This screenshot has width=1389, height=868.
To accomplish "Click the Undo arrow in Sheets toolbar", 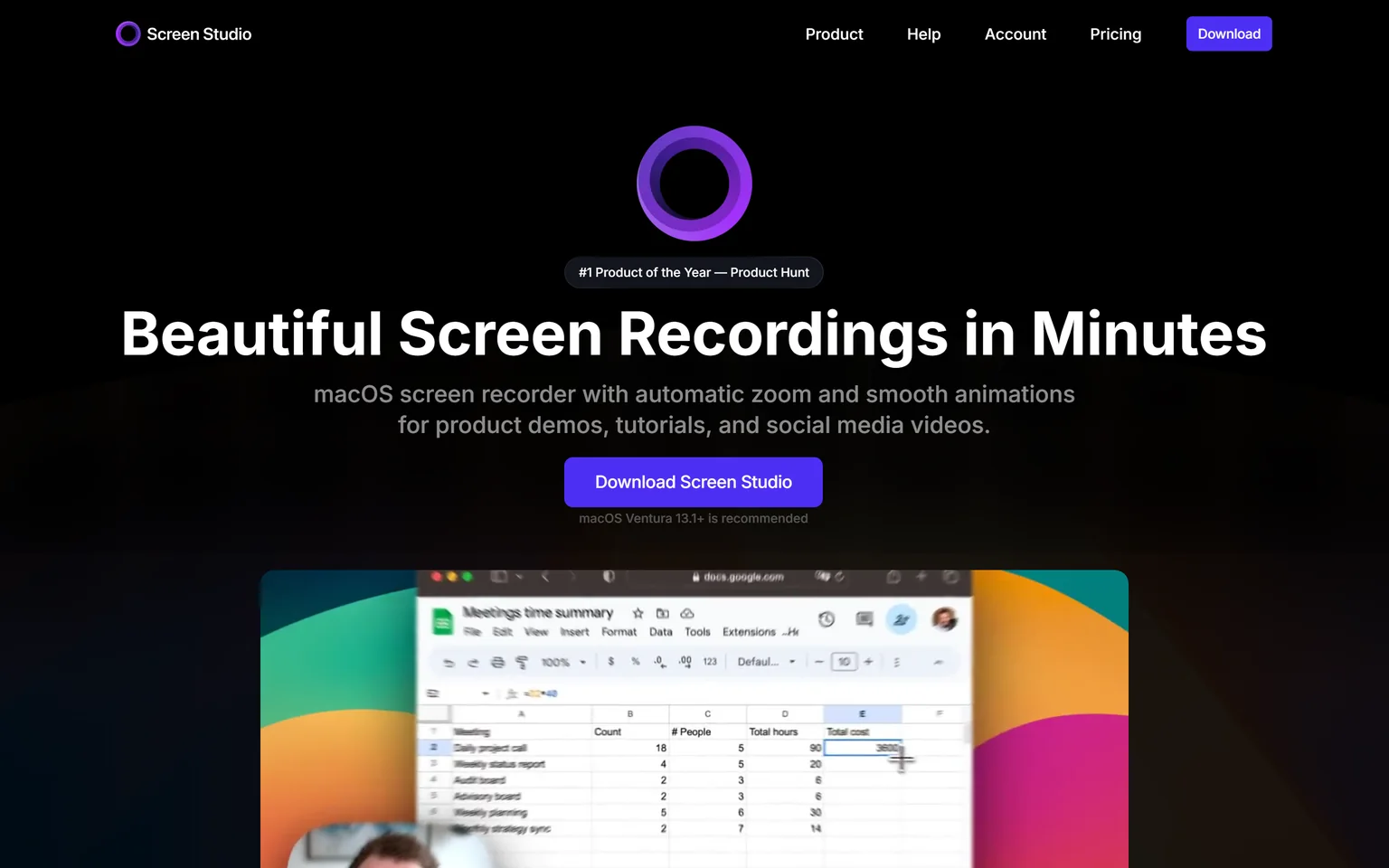I will [x=449, y=663].
